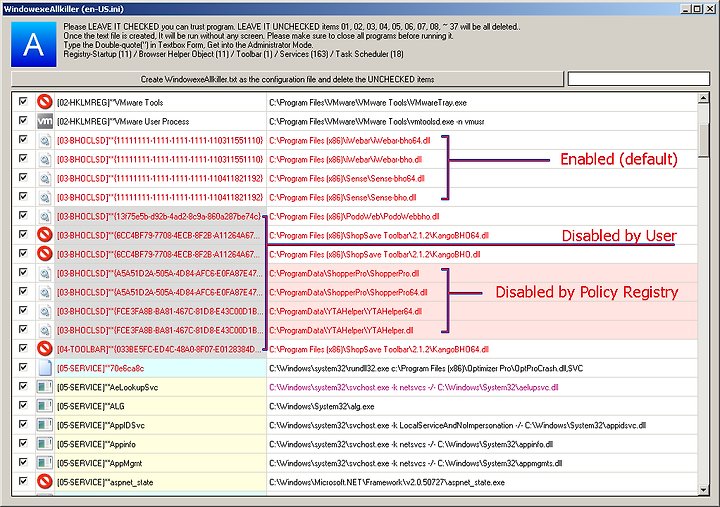
Task: Click the file icon of the iWebar-bho.dll row
Action: click(x=45, y=159)
